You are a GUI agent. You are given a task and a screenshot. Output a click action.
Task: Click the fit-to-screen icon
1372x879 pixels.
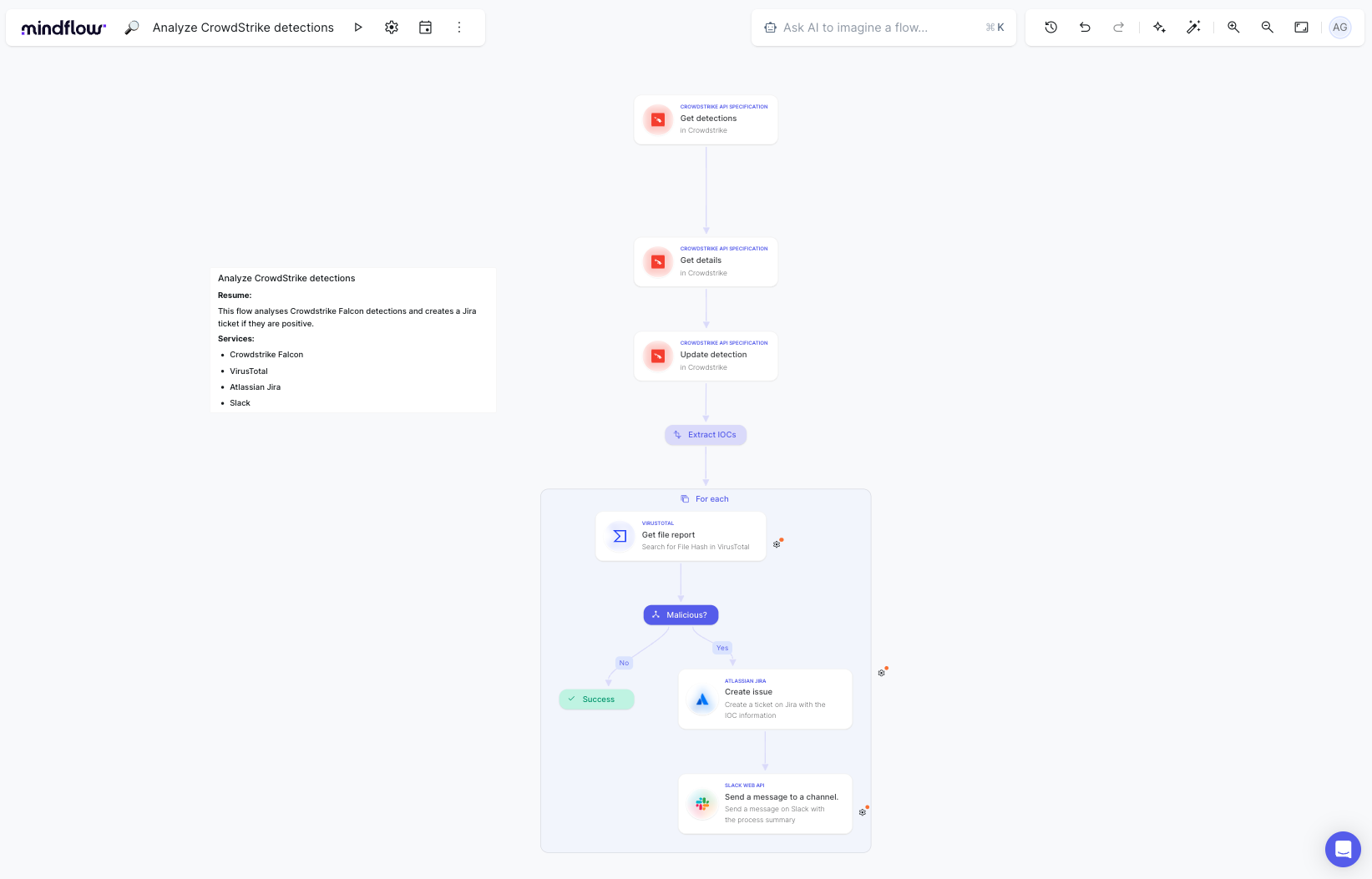coord(1301,28)
